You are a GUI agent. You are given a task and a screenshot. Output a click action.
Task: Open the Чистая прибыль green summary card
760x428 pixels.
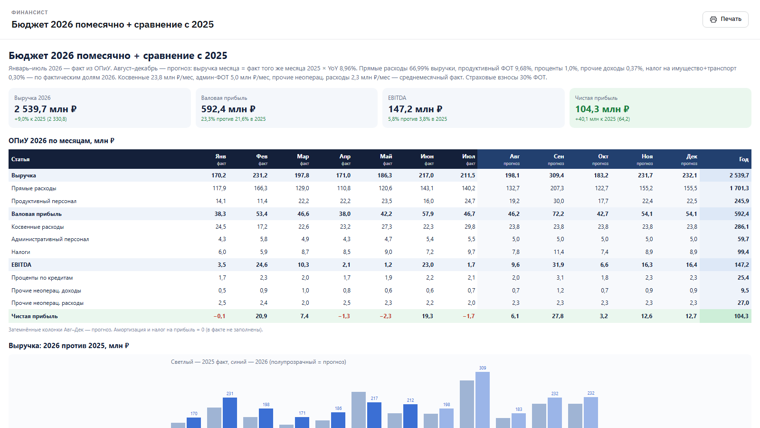[660, 108]
